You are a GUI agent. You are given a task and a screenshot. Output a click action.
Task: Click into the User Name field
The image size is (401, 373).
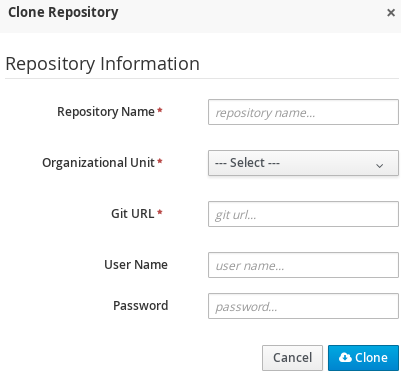(303, 265)
